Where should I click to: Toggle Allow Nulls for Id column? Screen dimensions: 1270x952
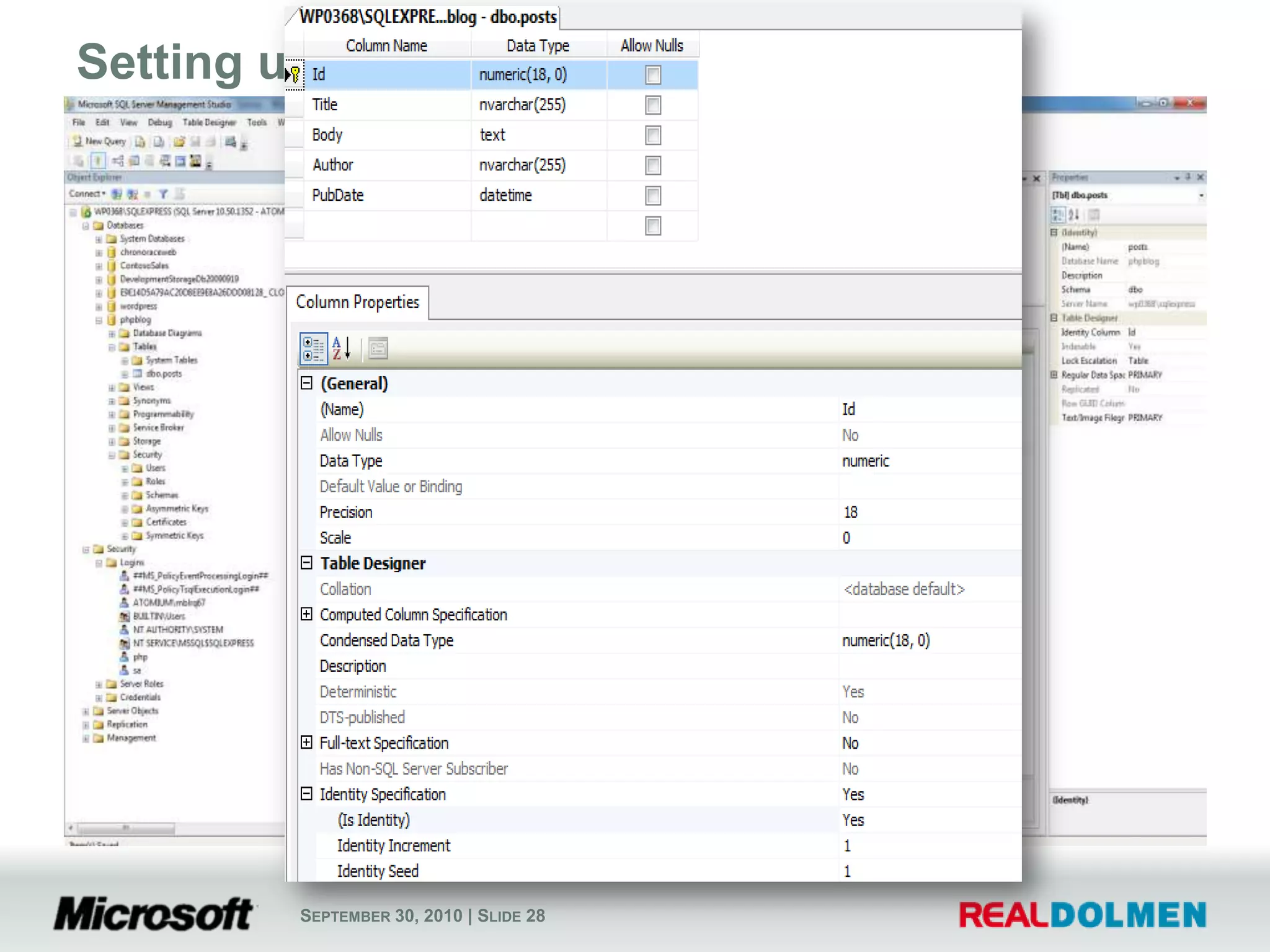(653, 75)
